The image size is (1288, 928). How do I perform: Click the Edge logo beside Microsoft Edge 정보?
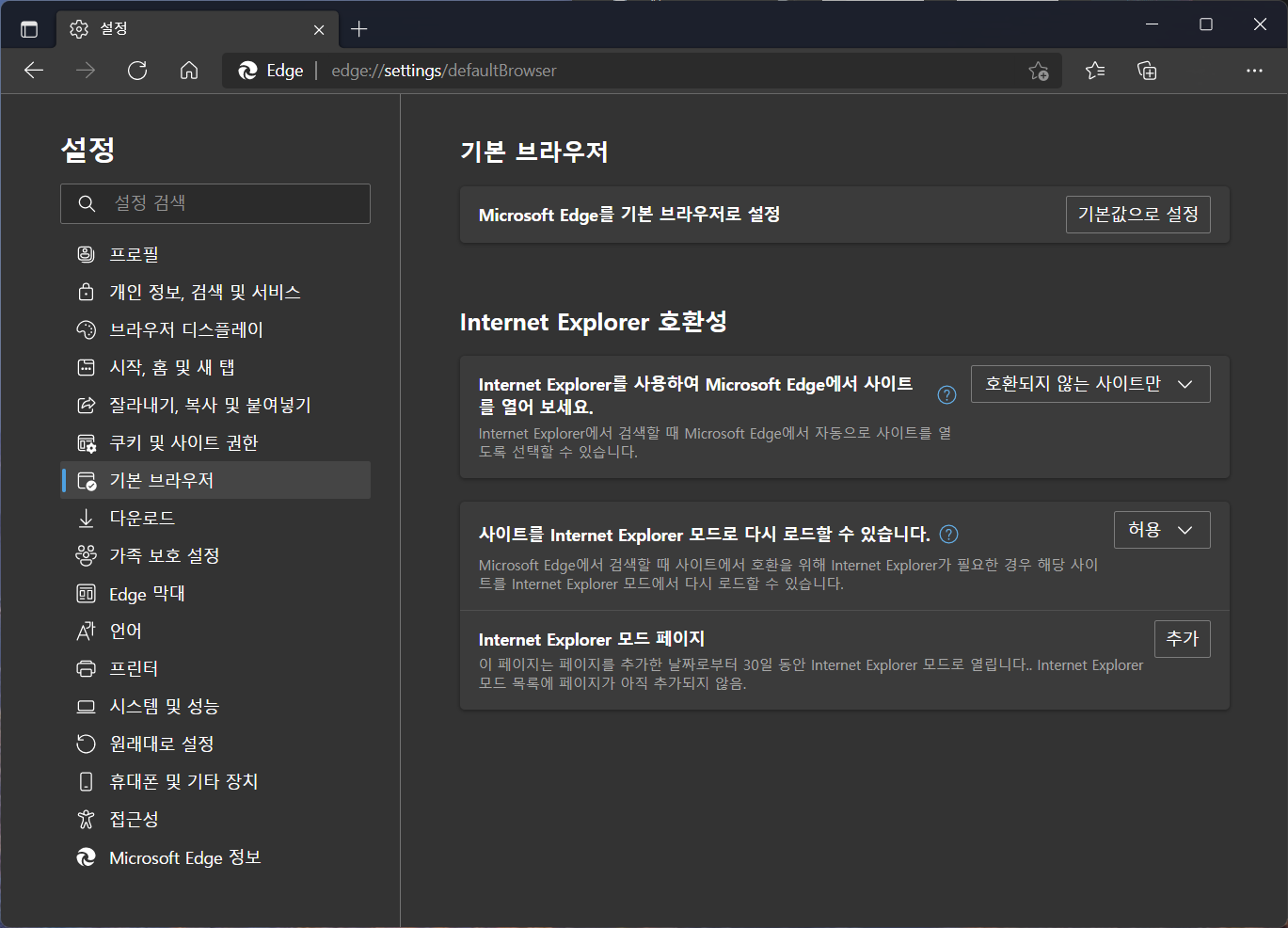pos(86,857)
